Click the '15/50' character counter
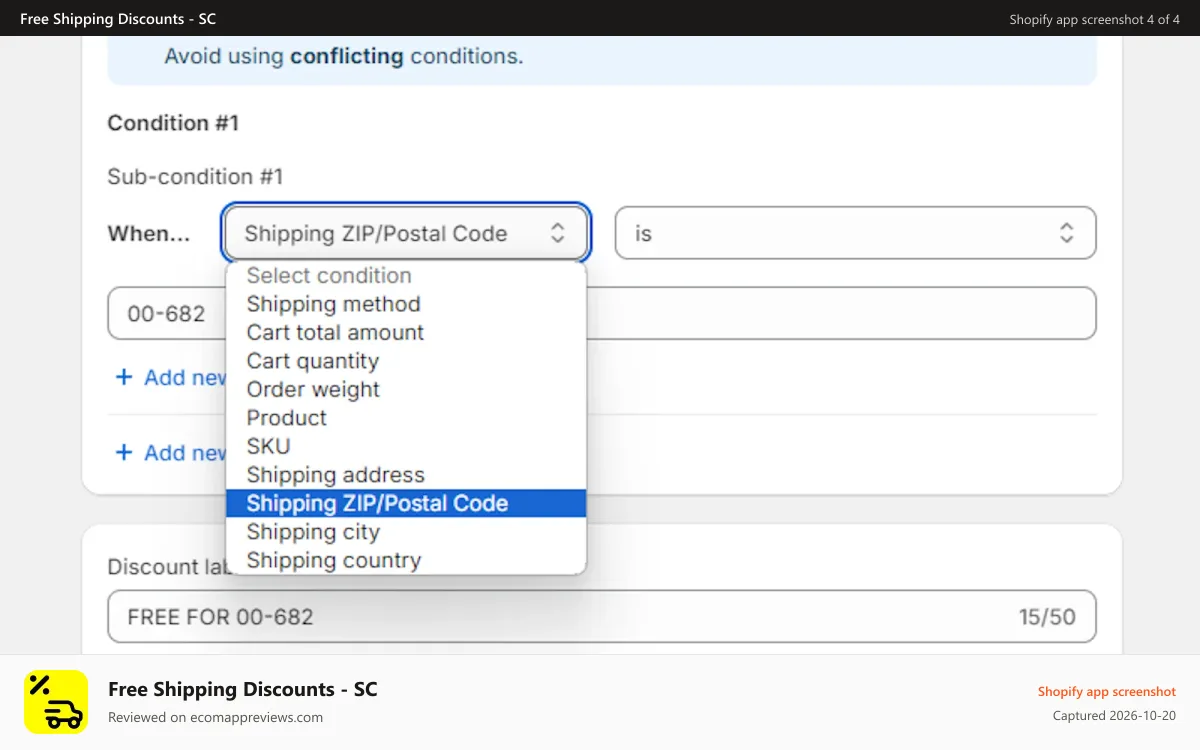This screenshot has height=750, width=1200. click(x=1047, y=617)
